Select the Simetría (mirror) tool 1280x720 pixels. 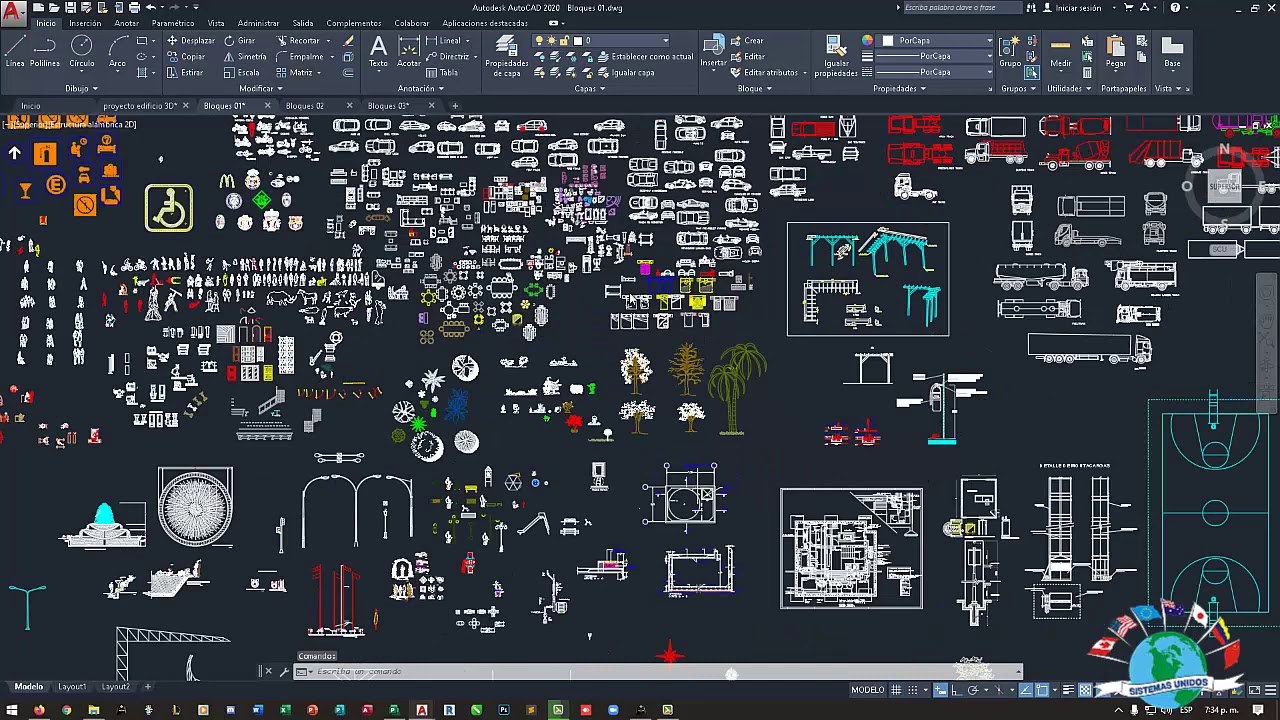point(245,57)
